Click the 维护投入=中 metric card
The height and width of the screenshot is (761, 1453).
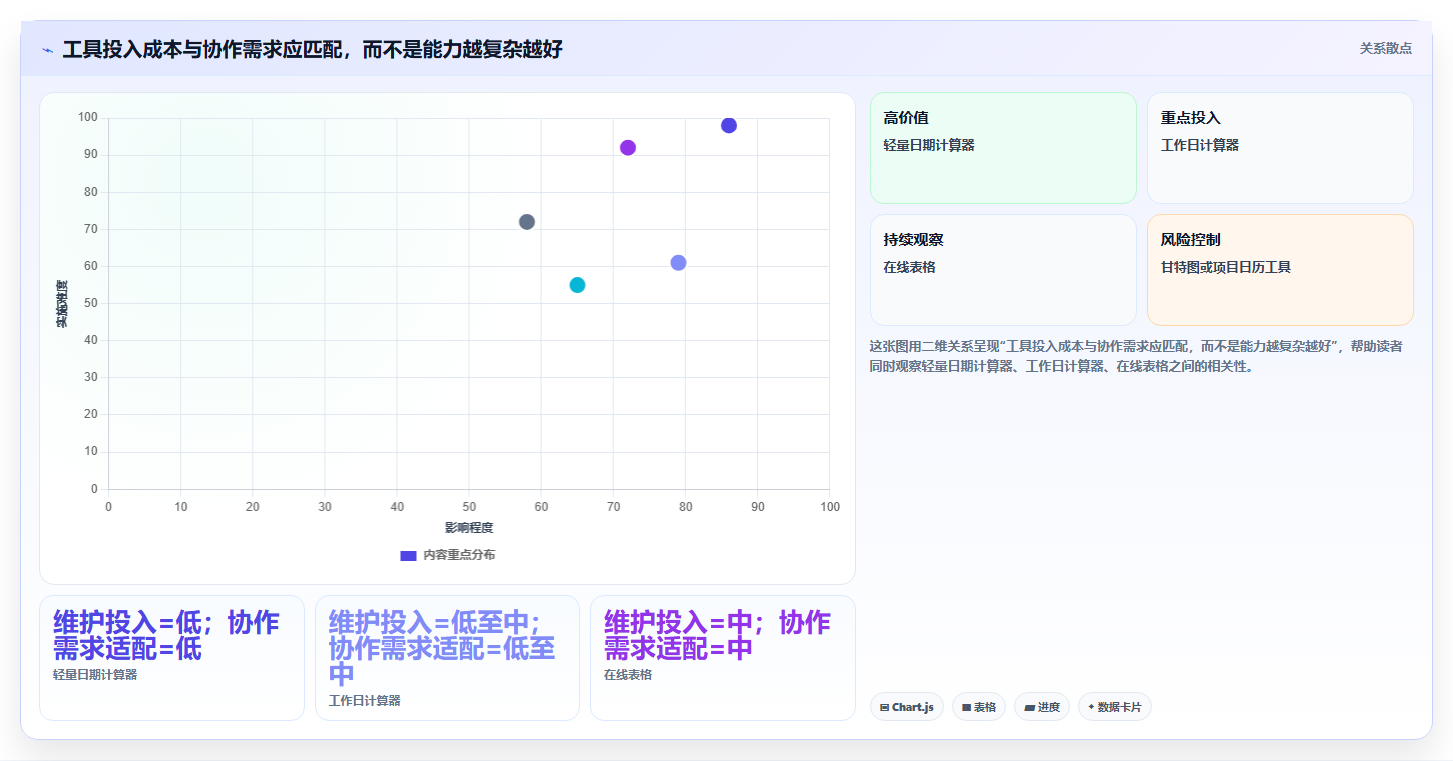723,658
